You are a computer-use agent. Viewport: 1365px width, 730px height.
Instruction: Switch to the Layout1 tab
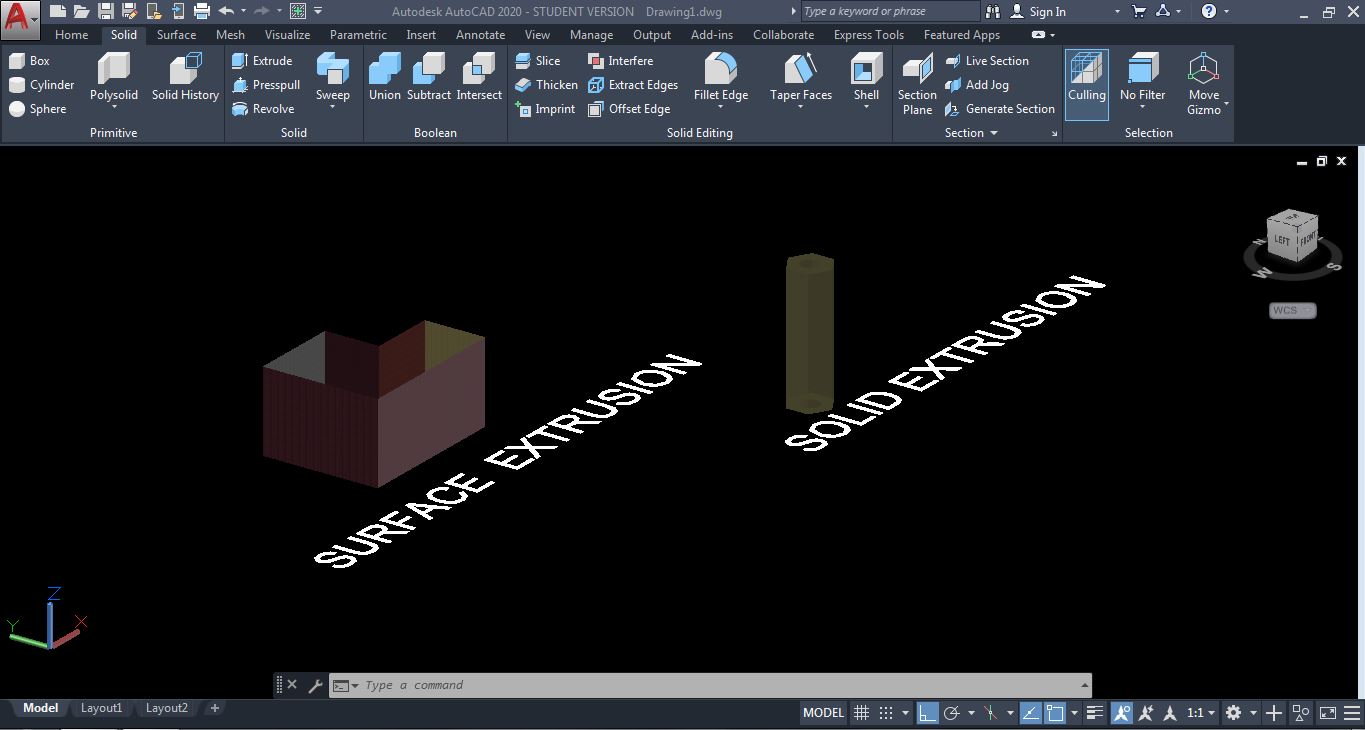pos(101,707)
